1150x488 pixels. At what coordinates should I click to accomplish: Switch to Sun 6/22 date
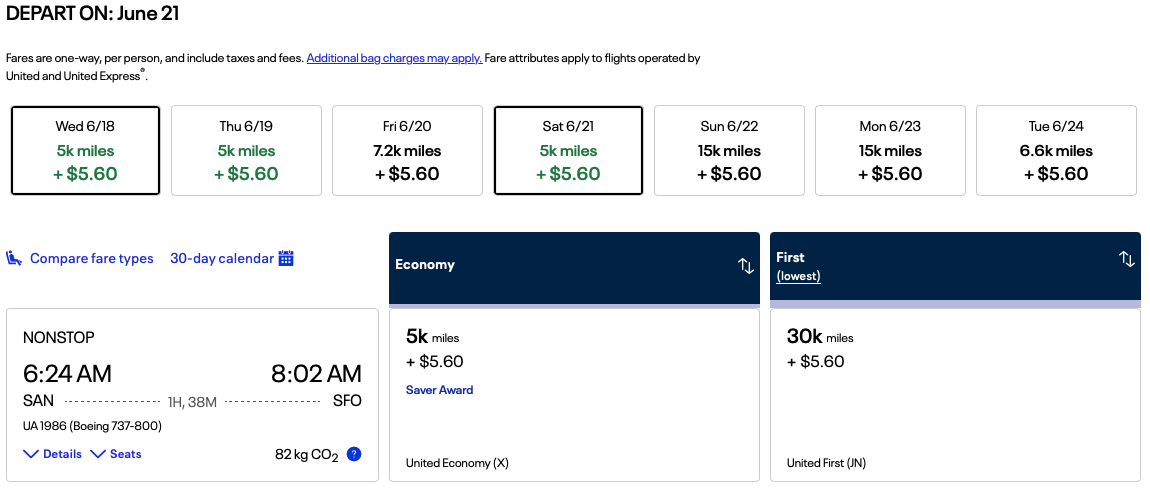(729, 150)
